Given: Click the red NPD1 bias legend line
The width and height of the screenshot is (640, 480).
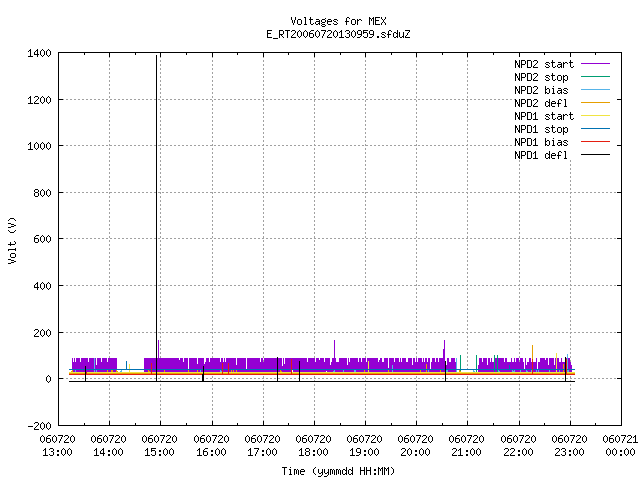Looking at the screenshot, I should (595, 142).
